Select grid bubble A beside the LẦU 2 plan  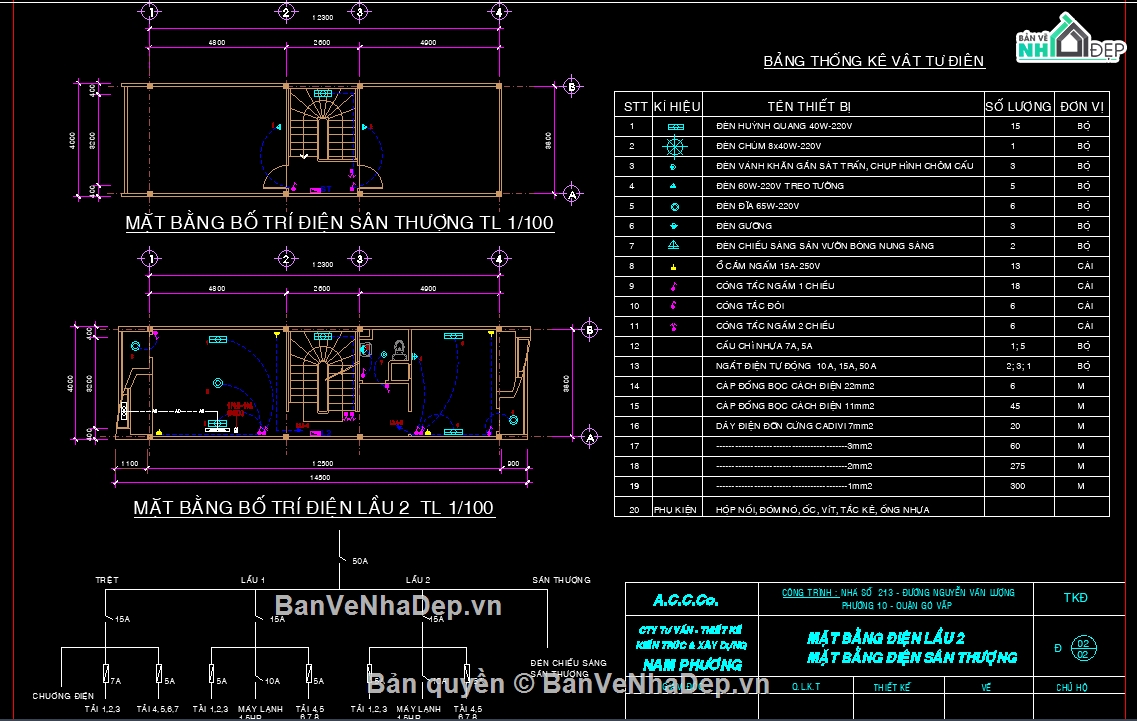click(590, 437)
